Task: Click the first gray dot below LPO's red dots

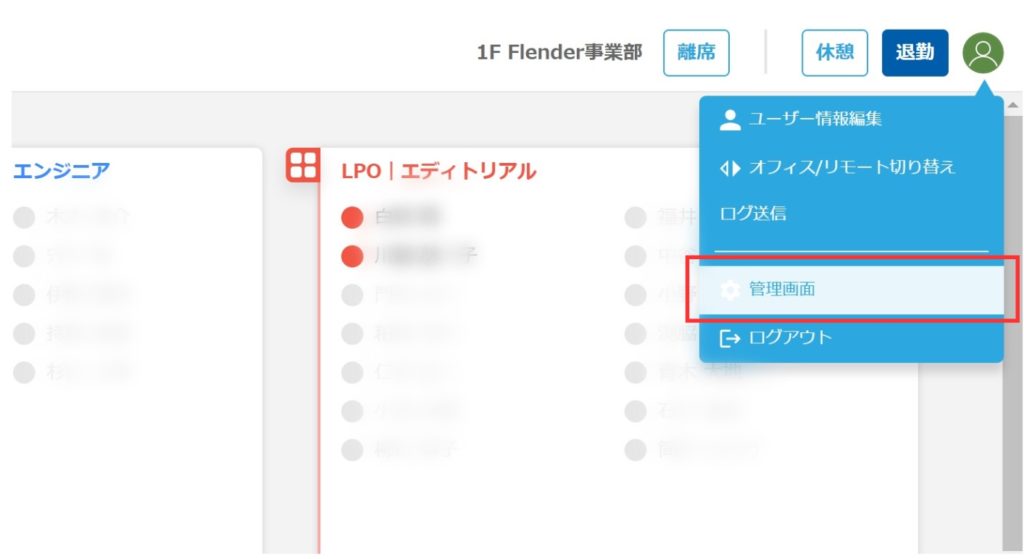Action: point(352,295)
